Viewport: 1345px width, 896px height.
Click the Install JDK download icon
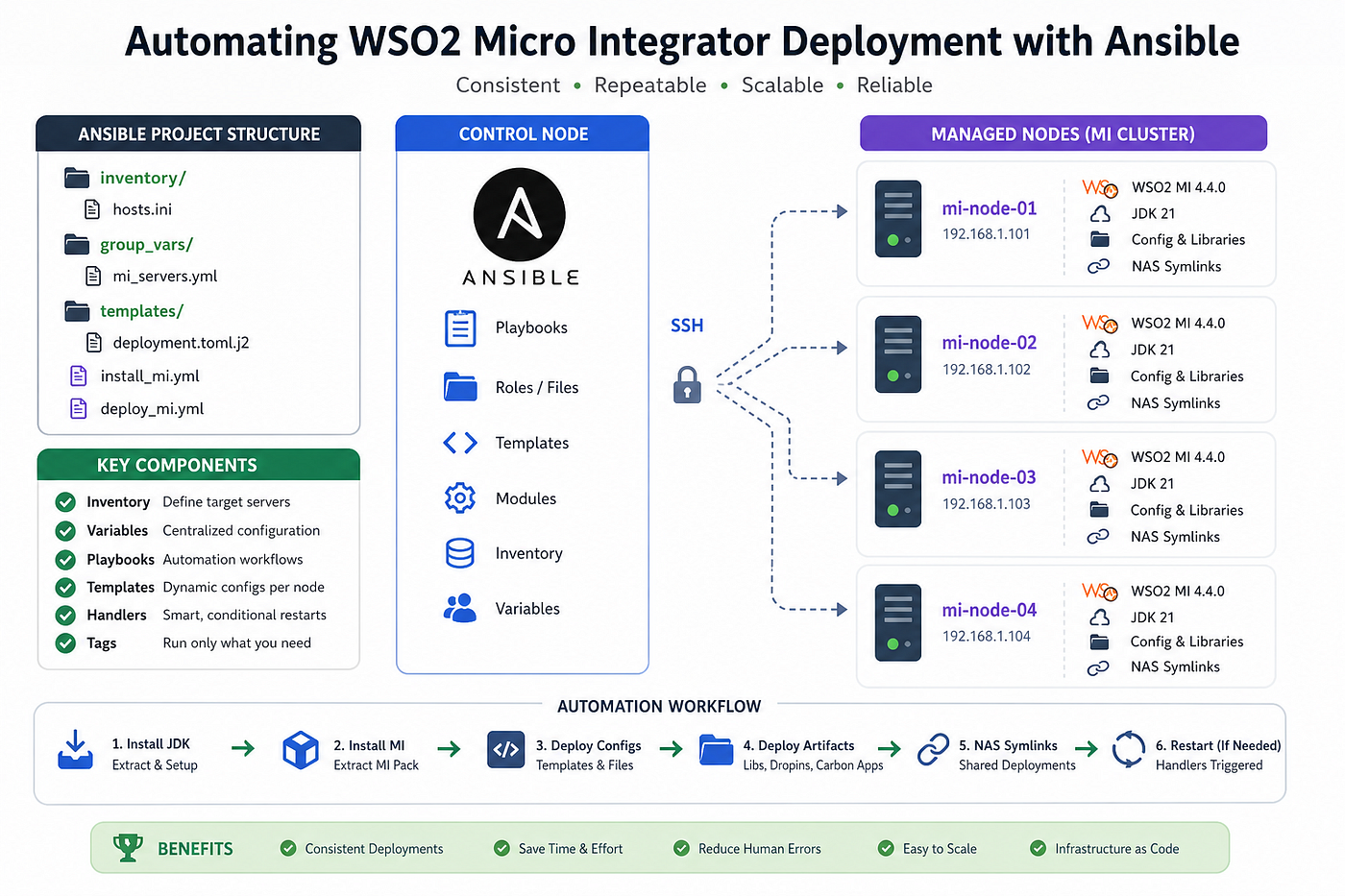point(75,750)
